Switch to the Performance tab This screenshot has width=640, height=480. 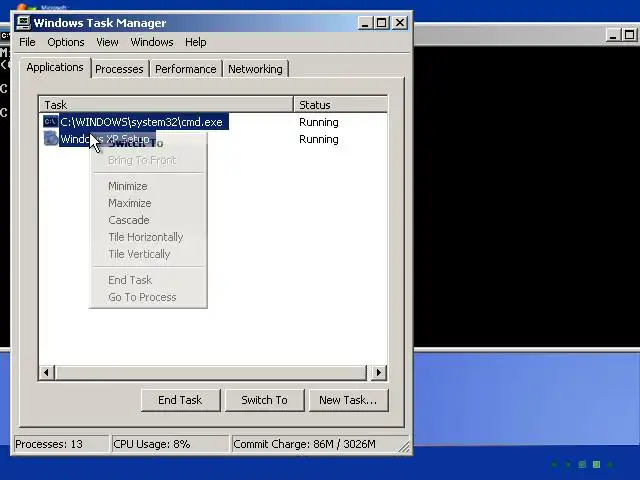point(186,69)
